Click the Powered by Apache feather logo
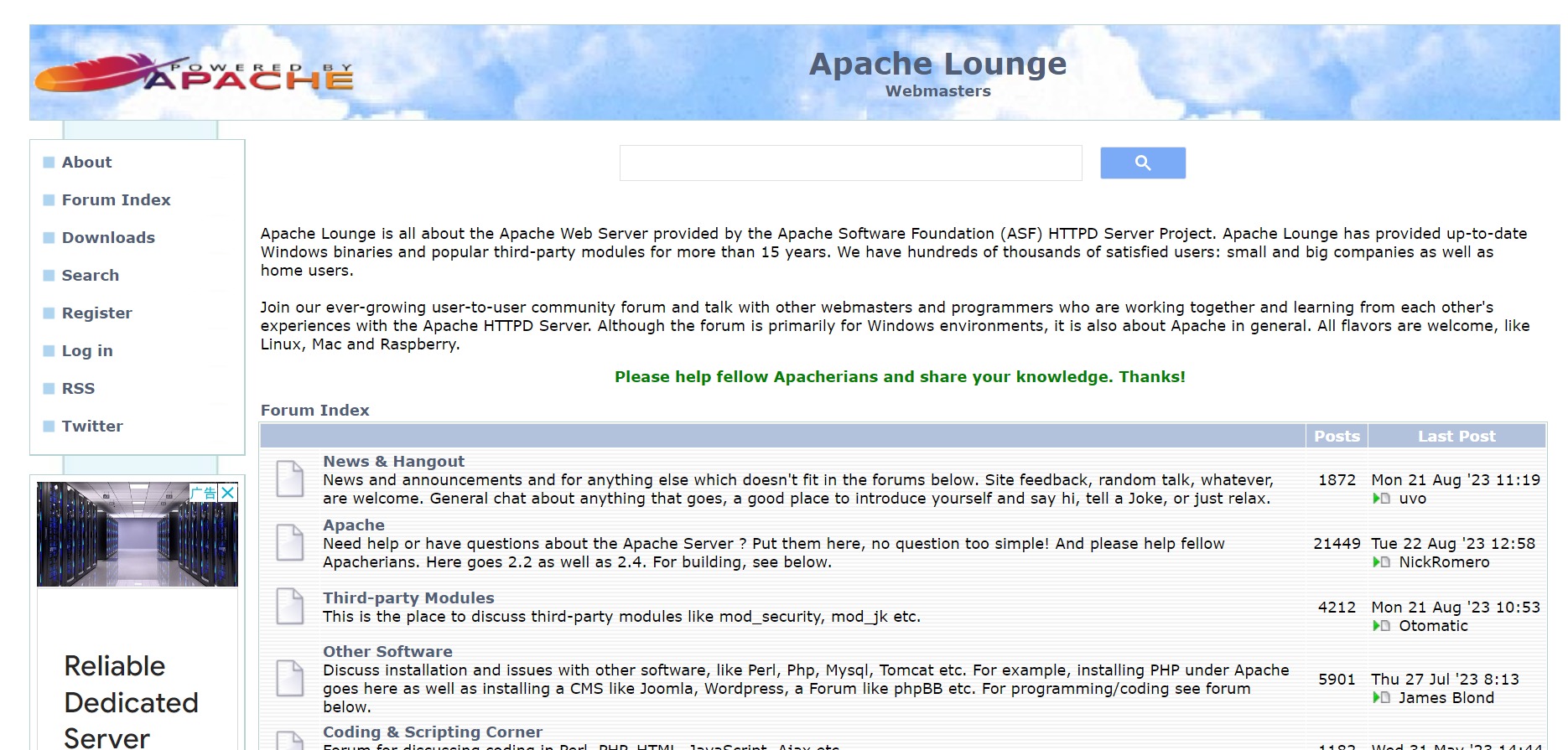Screen dimensions: 1568x750 194,73
